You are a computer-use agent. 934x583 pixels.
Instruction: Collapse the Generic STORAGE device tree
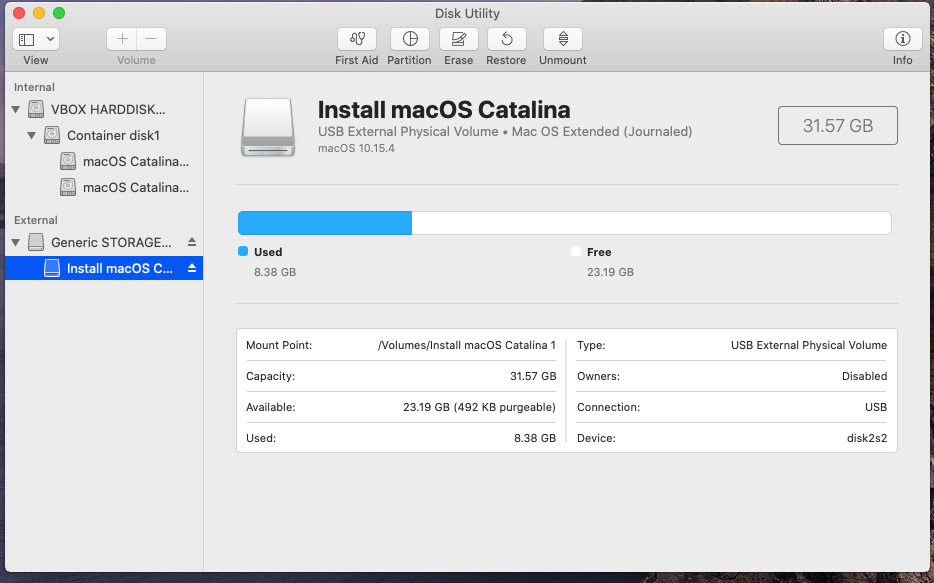pos(16,242)
